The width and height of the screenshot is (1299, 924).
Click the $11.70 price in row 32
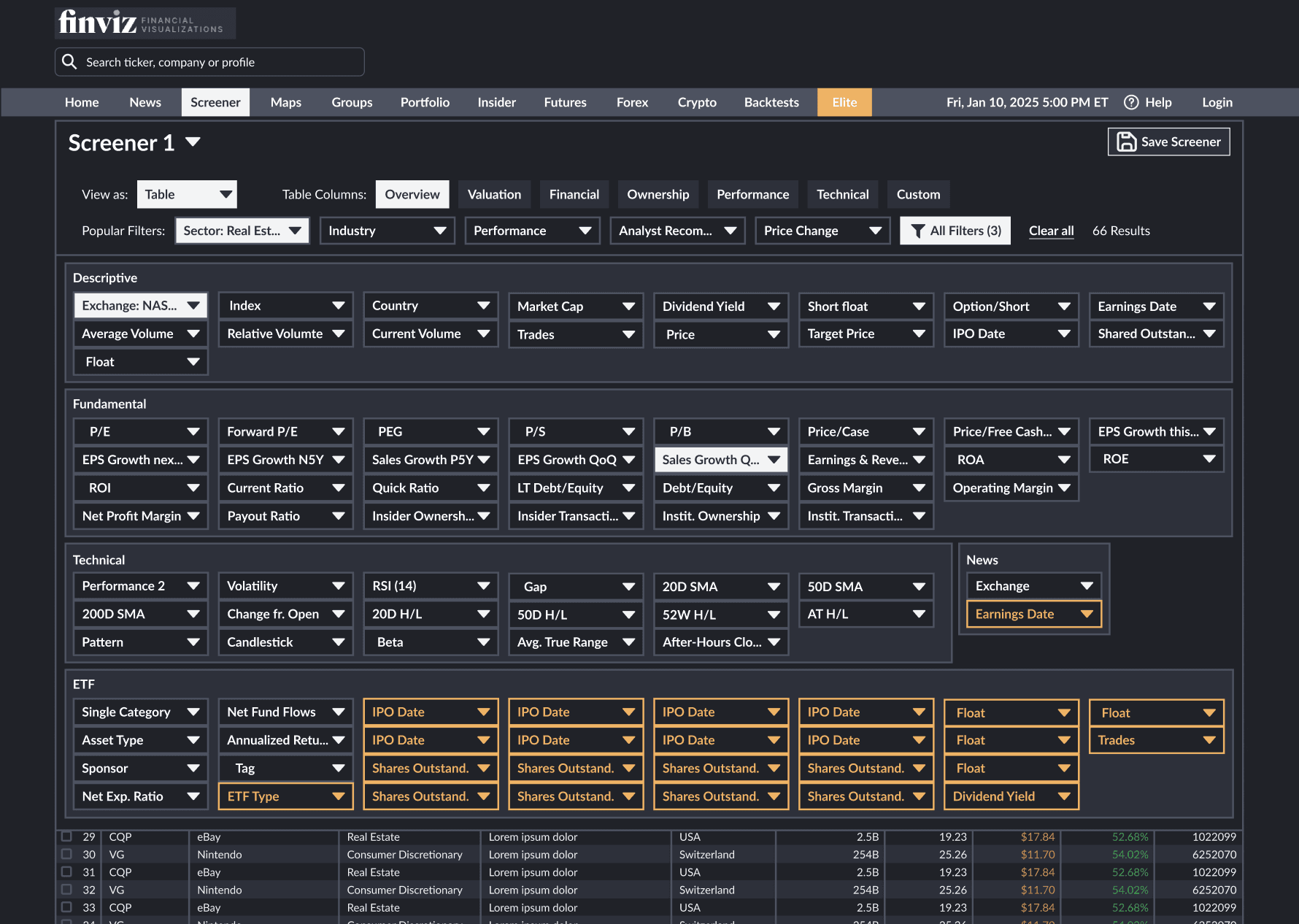[1038, 890]
